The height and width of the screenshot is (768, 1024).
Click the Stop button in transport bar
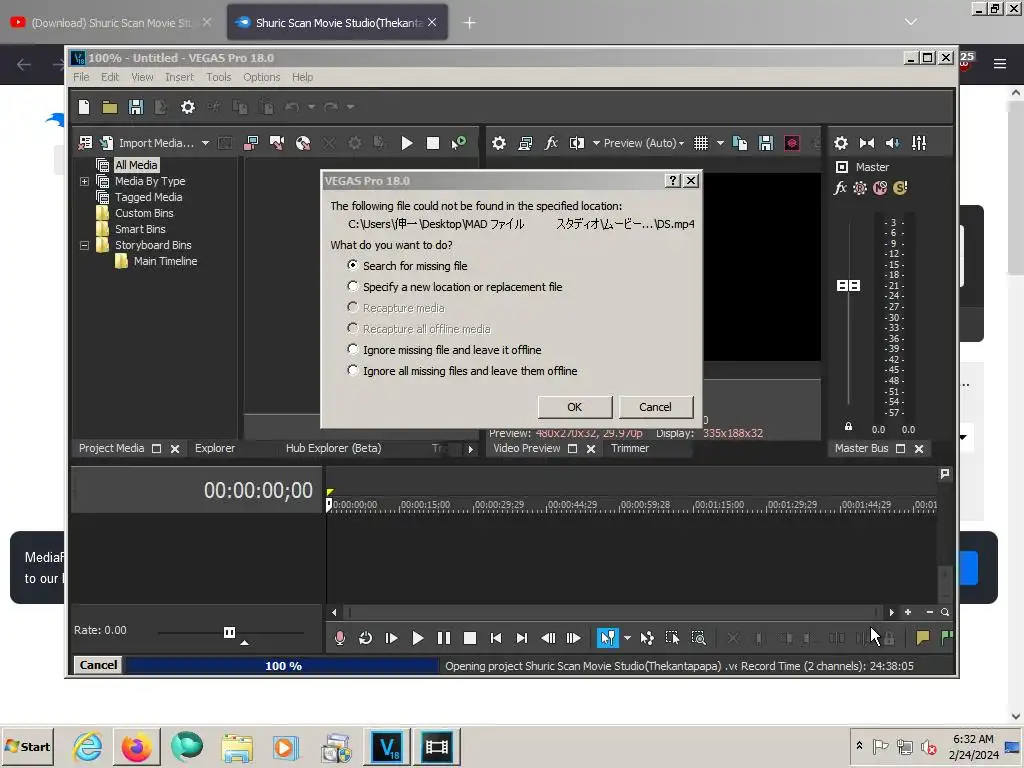click(x=470, y=638)
